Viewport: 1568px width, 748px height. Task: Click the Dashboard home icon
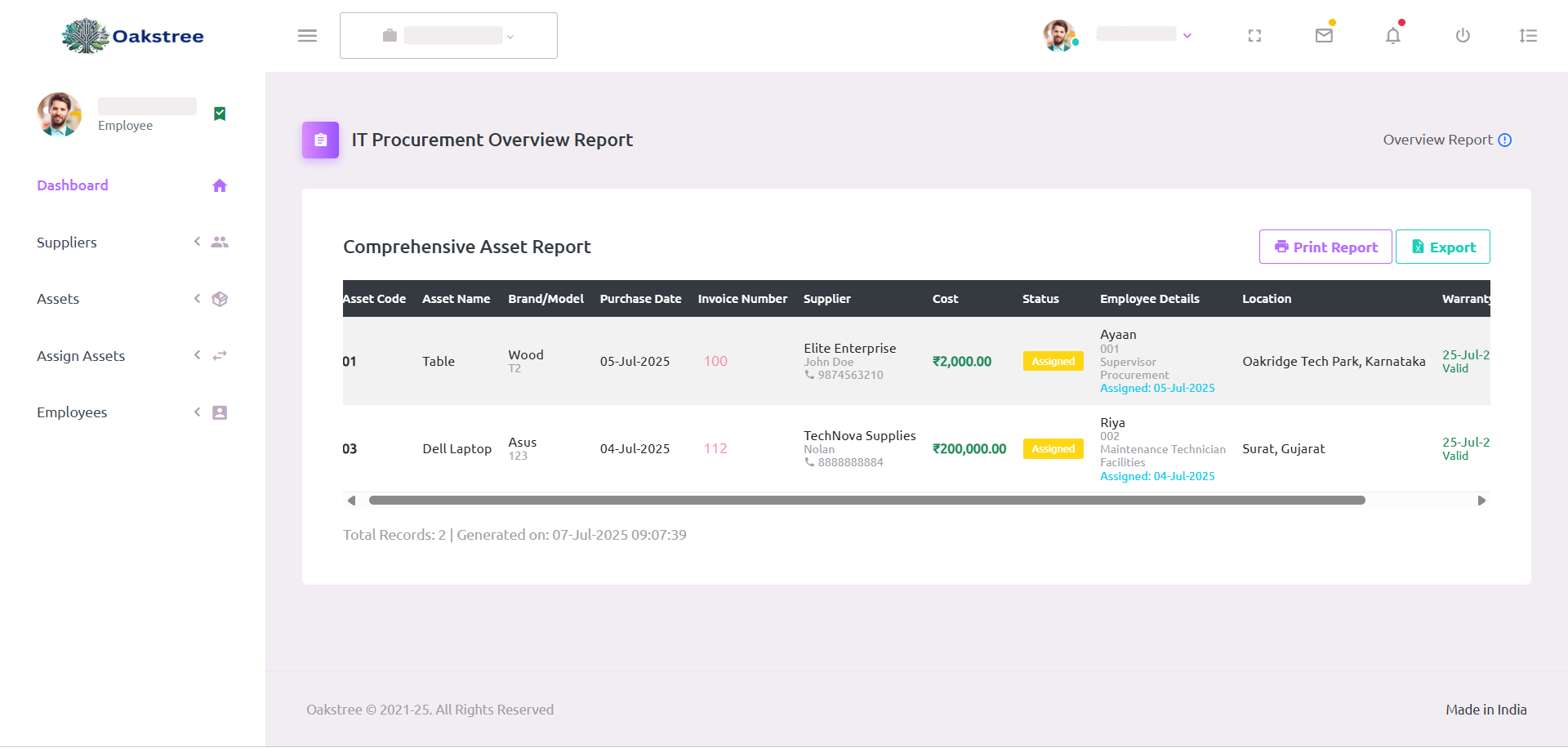[219, 185]
